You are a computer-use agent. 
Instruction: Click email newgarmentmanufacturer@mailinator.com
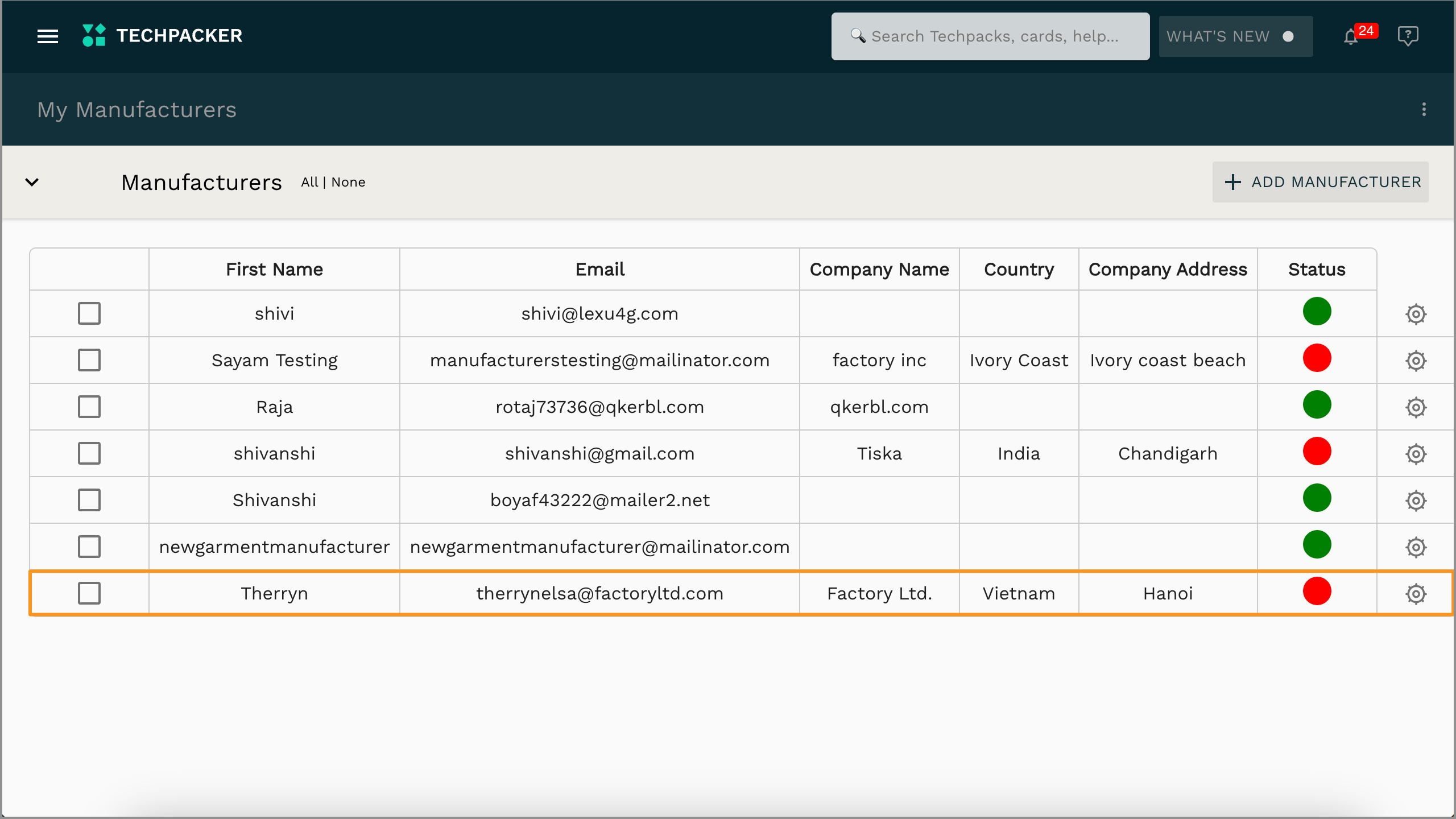click(599, 547)
